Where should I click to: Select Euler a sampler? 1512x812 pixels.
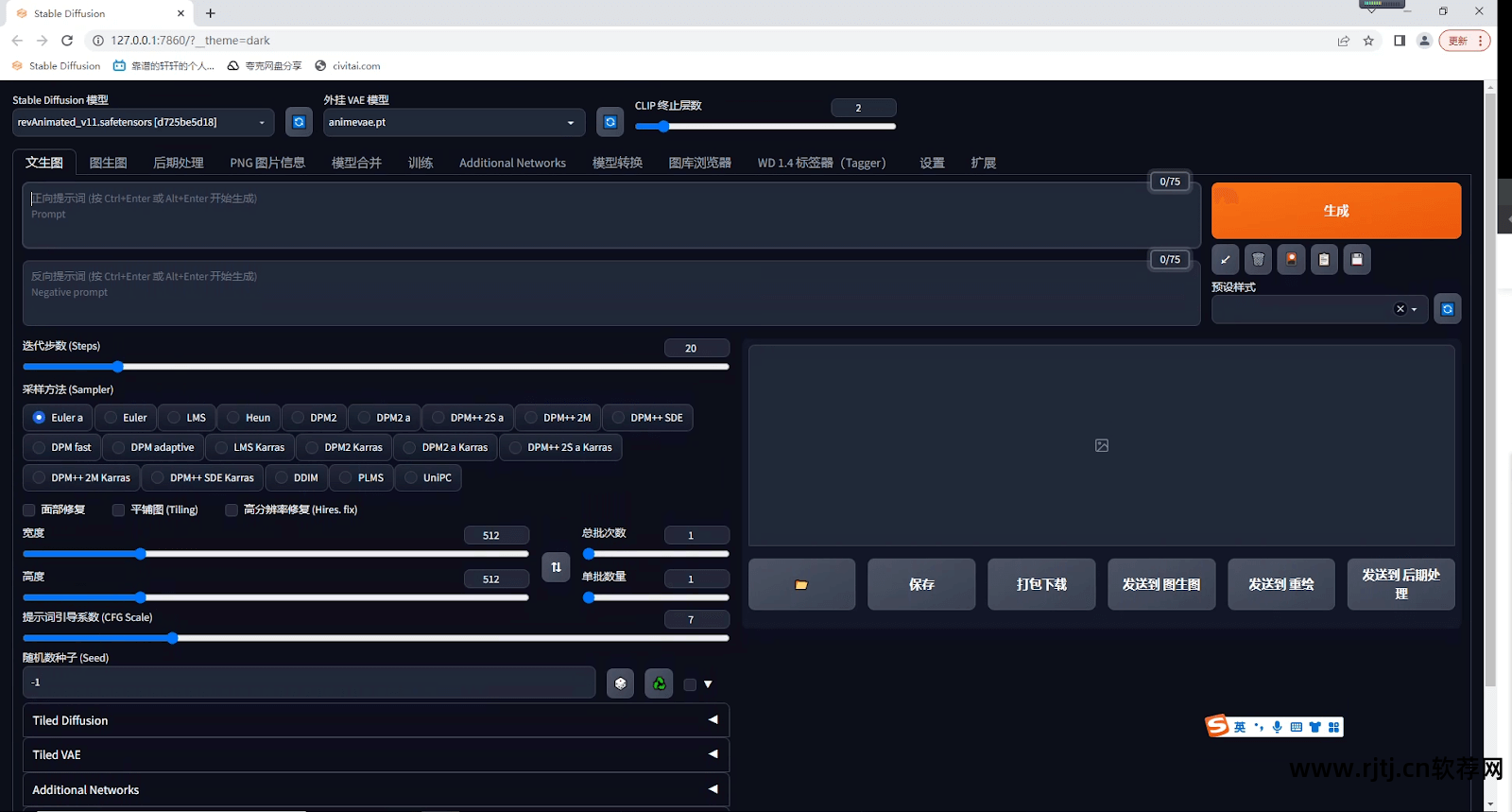click(x=59, y=418)
